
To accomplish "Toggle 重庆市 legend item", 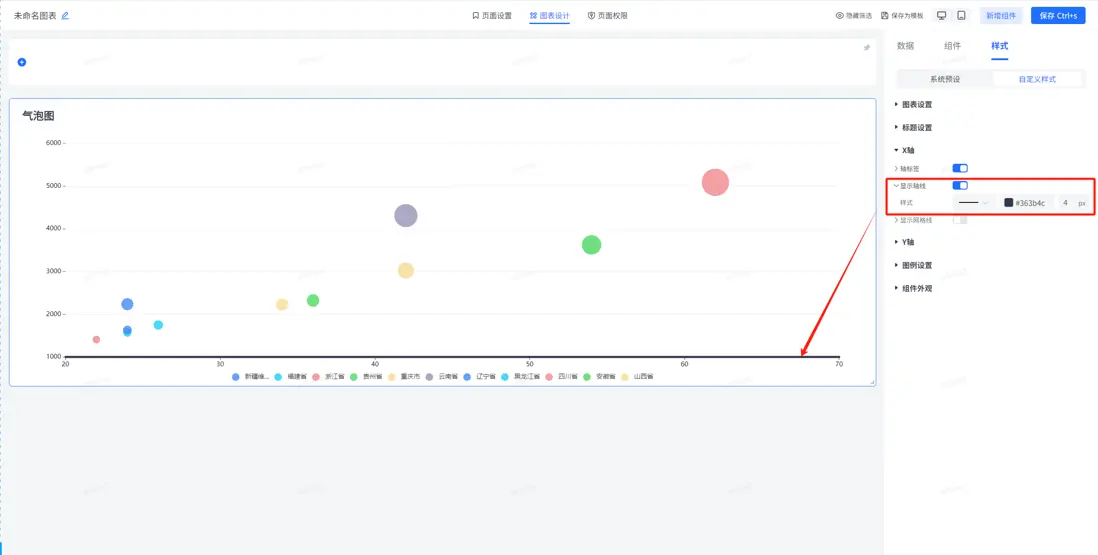I will [x=404, y=377].
